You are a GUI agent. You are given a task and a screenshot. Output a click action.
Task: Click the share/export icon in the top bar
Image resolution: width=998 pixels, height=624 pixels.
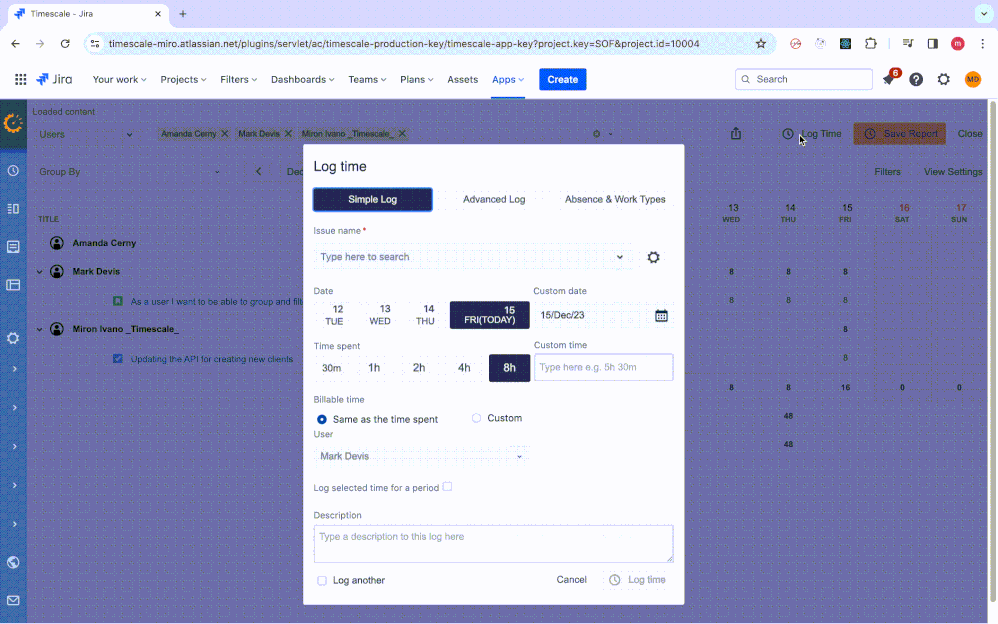point(736,133)
